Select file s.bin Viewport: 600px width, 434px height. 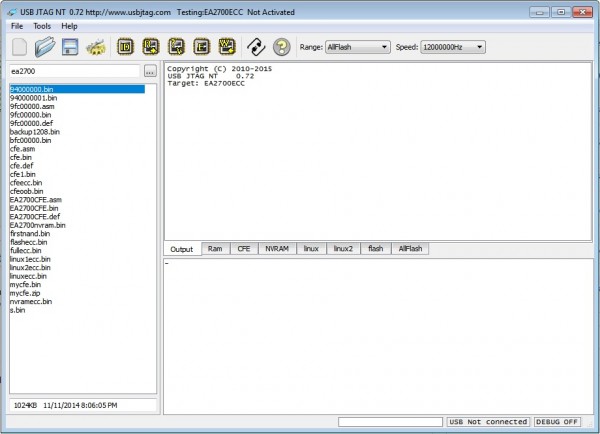click(18, 310)
